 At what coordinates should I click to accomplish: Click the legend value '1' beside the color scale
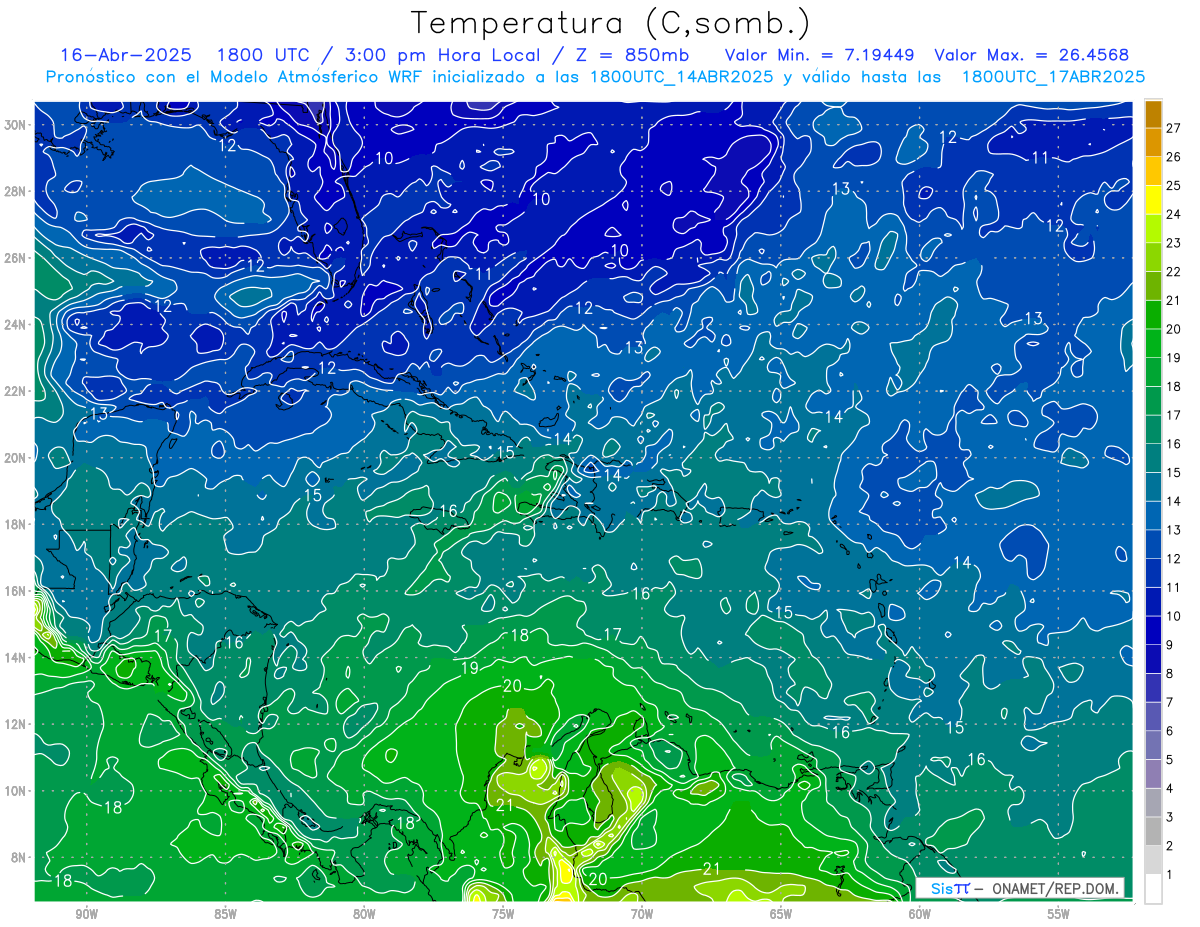click(1170, 874)
